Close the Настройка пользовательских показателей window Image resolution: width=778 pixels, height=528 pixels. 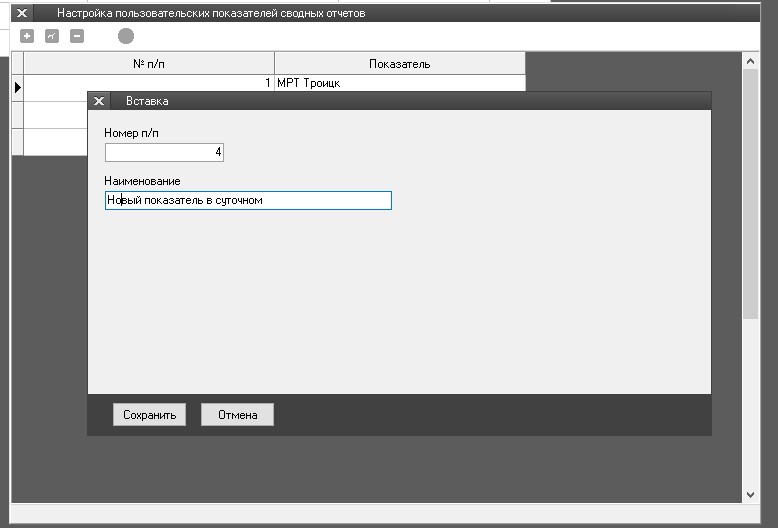(22, 13)
